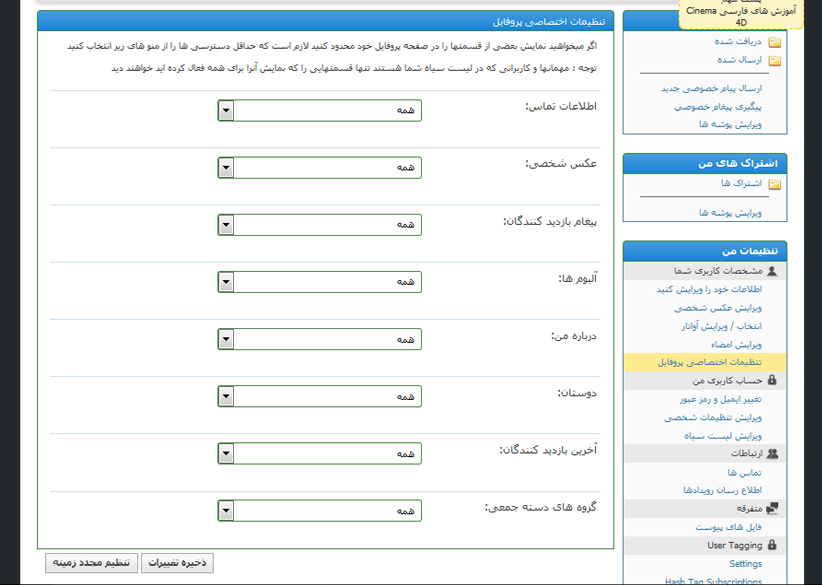Click the User Tagging section heading
822x585 pixels.
705,545
